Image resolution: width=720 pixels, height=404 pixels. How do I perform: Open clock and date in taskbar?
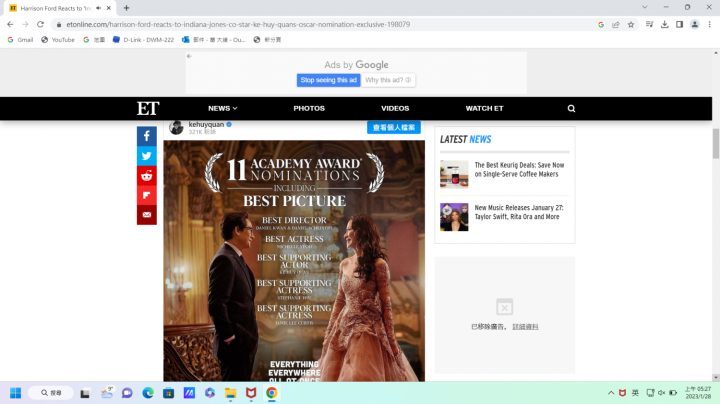698,393
